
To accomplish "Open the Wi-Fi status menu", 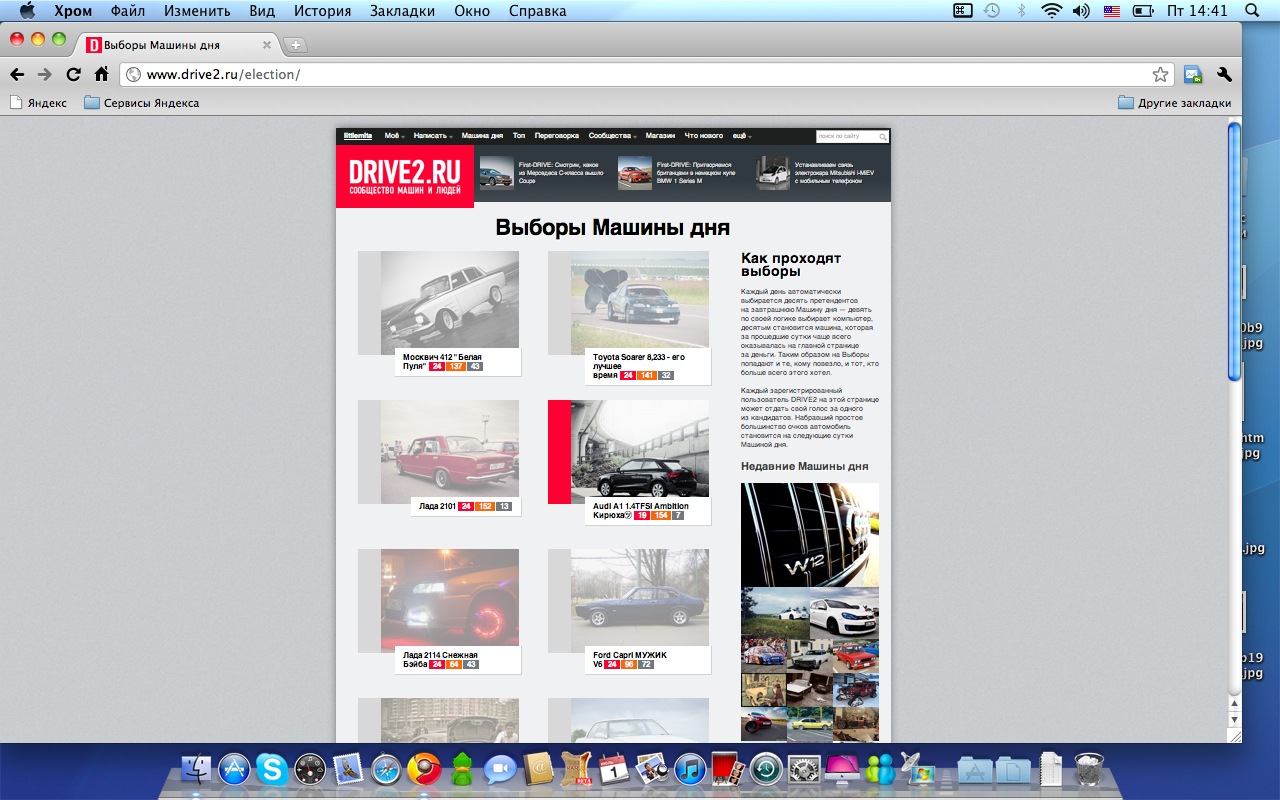I will tap(1051, 11).
